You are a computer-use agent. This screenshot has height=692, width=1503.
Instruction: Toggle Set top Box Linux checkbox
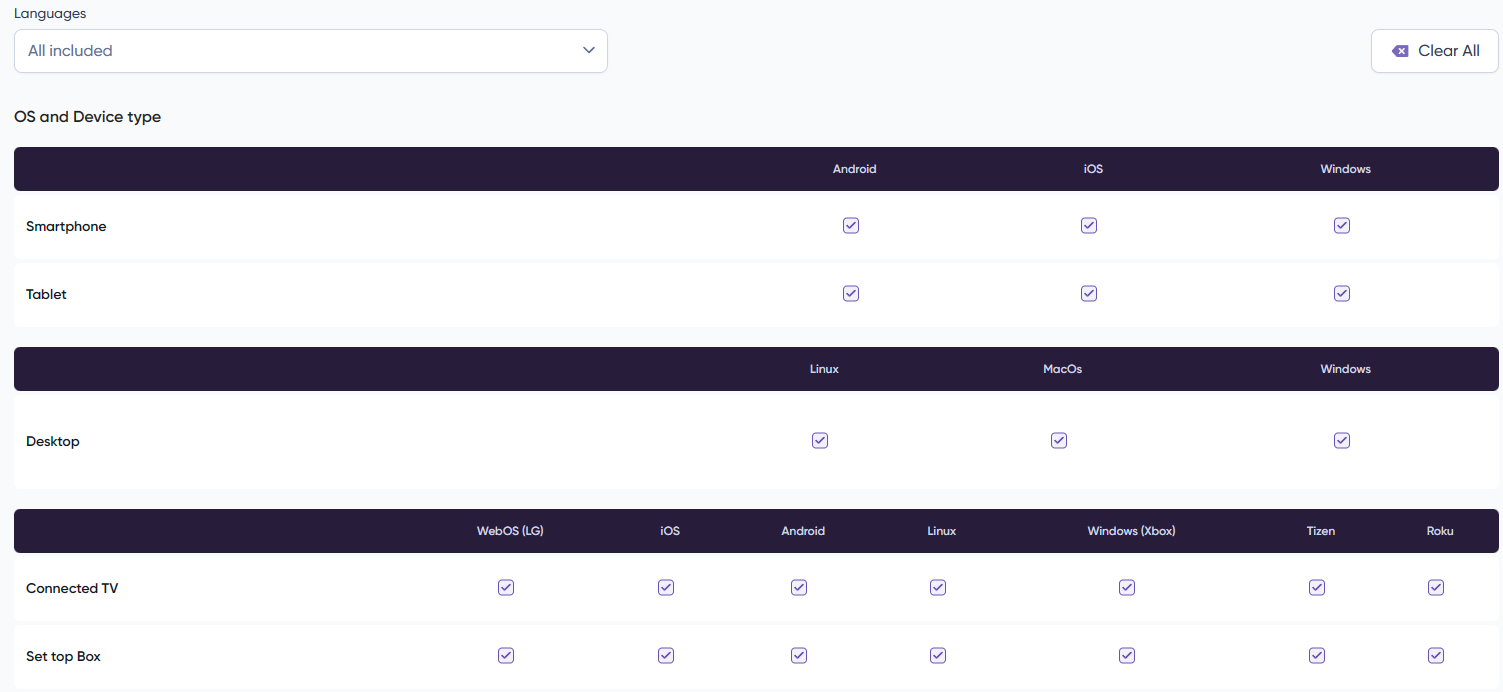coord(938,656)
